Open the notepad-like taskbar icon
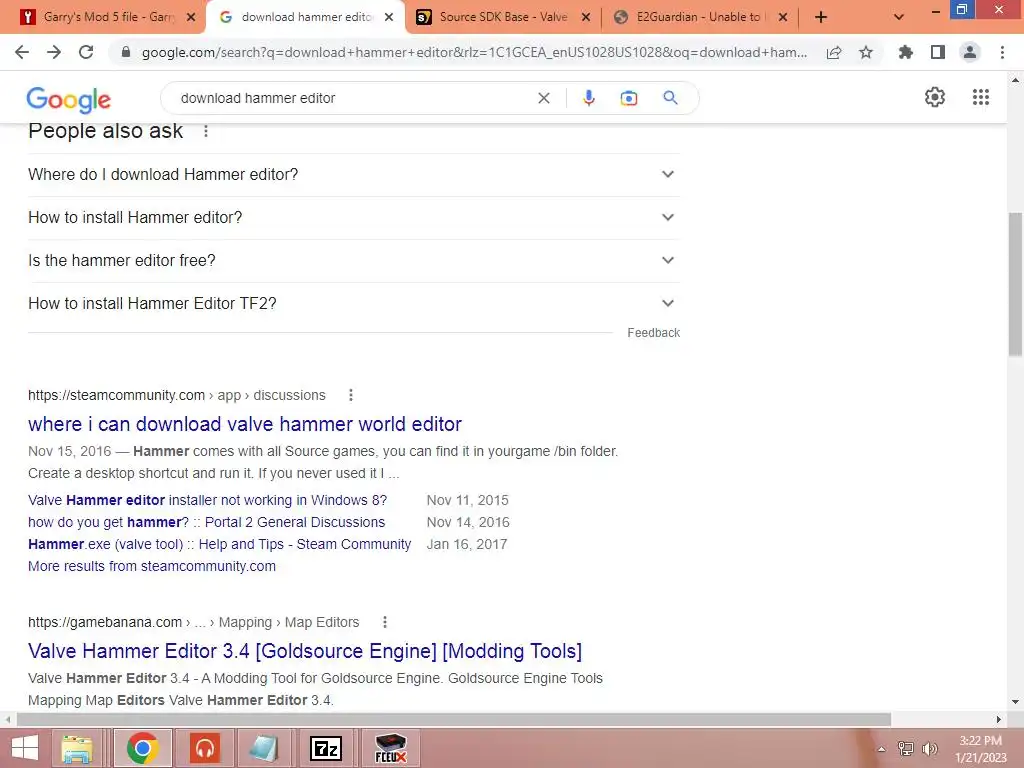The image size is (1024, 768). [x=264, y=748]
